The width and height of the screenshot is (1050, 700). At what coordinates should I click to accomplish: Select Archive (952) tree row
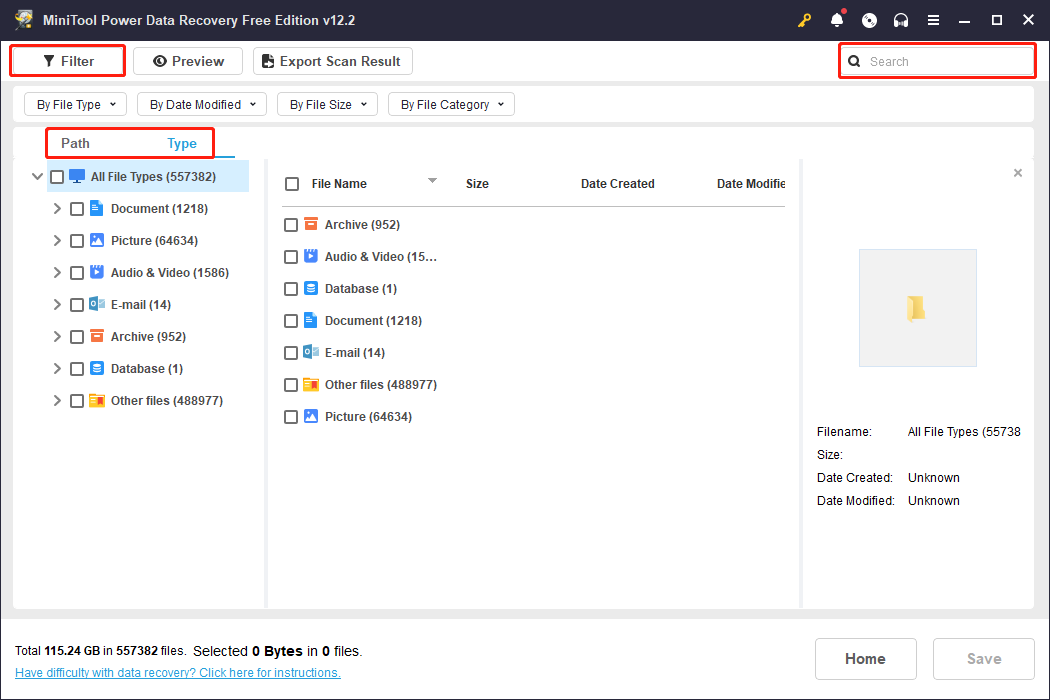click(x=149, y=337)
